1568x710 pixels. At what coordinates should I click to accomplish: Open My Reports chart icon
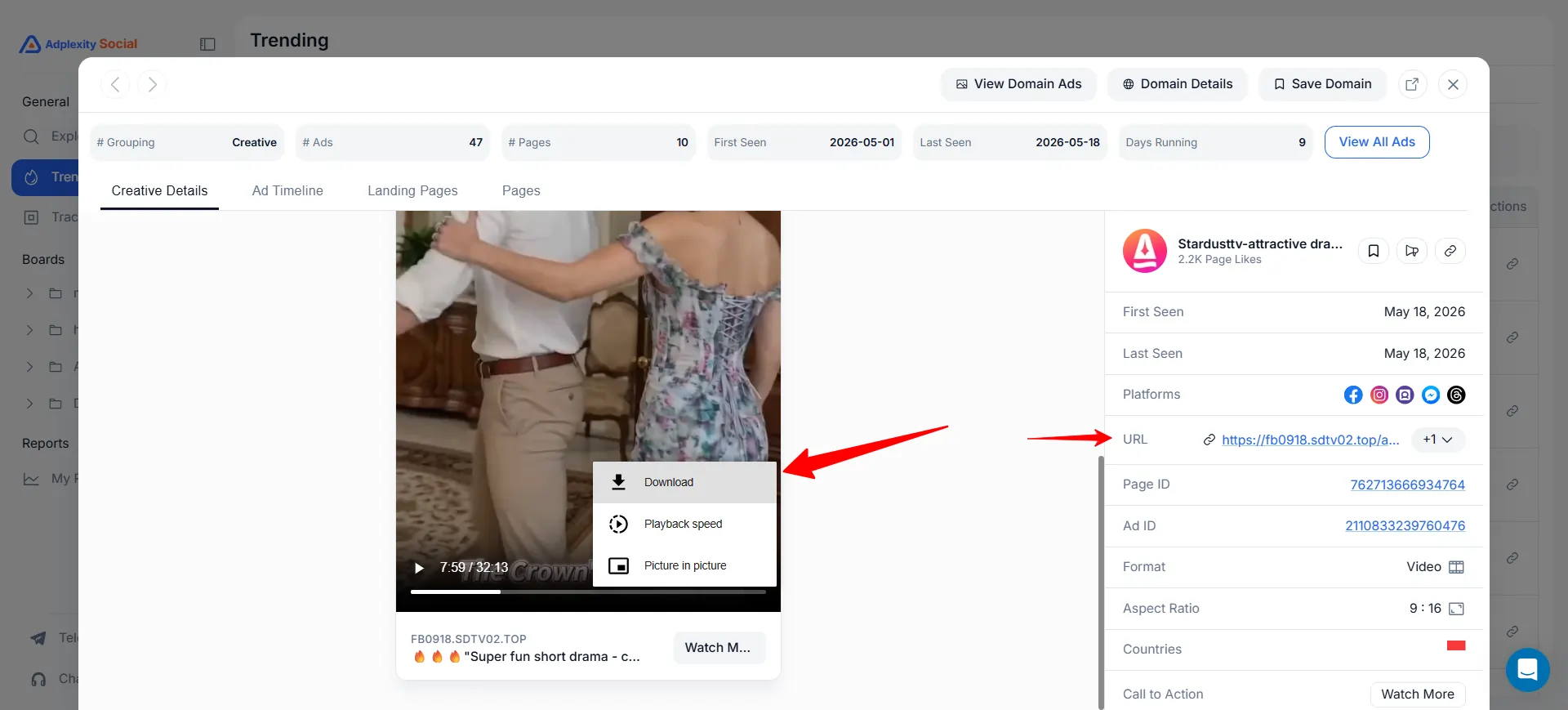pos(31,479)
